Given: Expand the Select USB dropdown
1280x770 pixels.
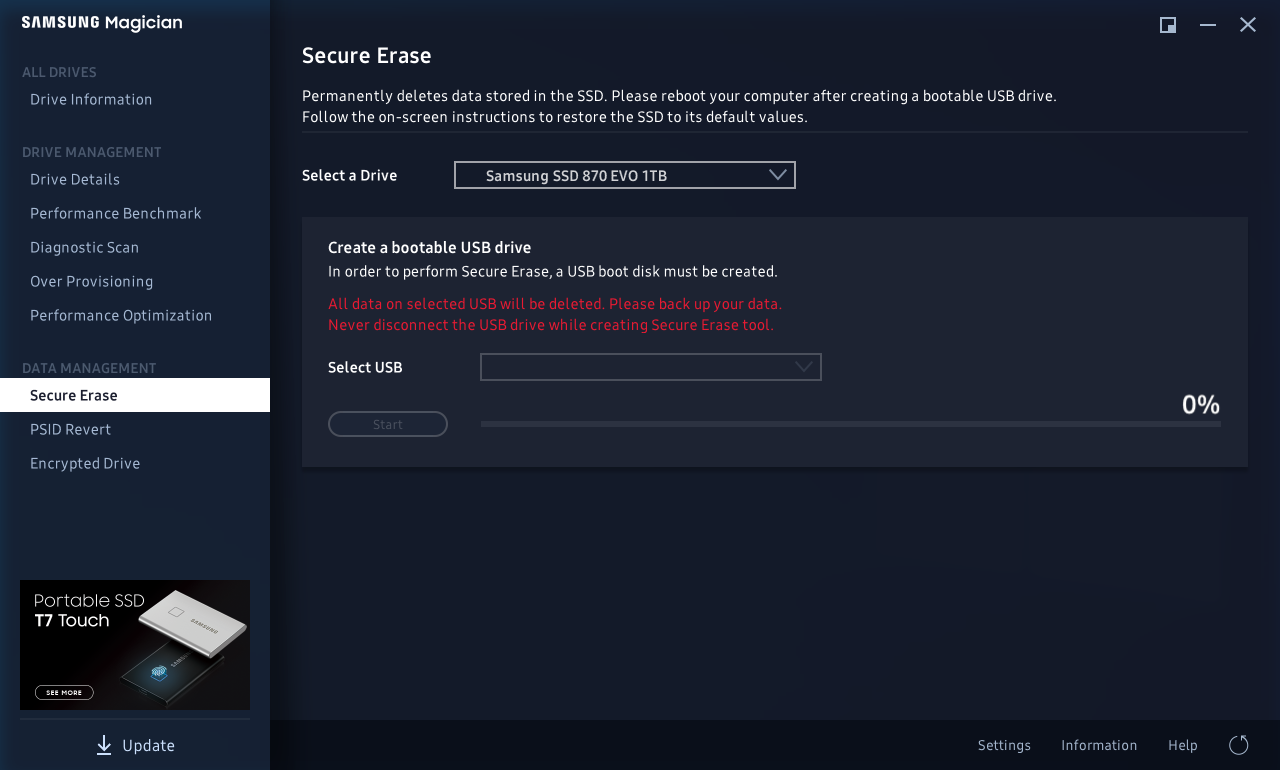Looking at the screenshot, I should click(x=651, y=367).
